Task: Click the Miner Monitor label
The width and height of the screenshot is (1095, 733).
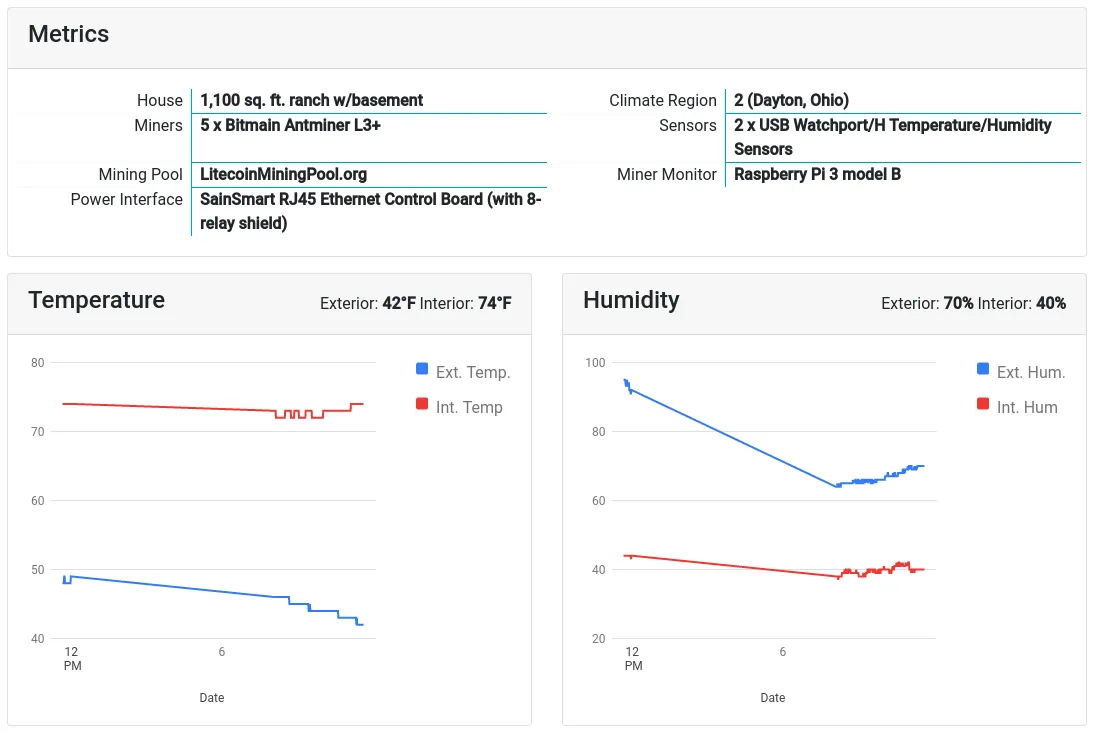Action: coord(667,175)
